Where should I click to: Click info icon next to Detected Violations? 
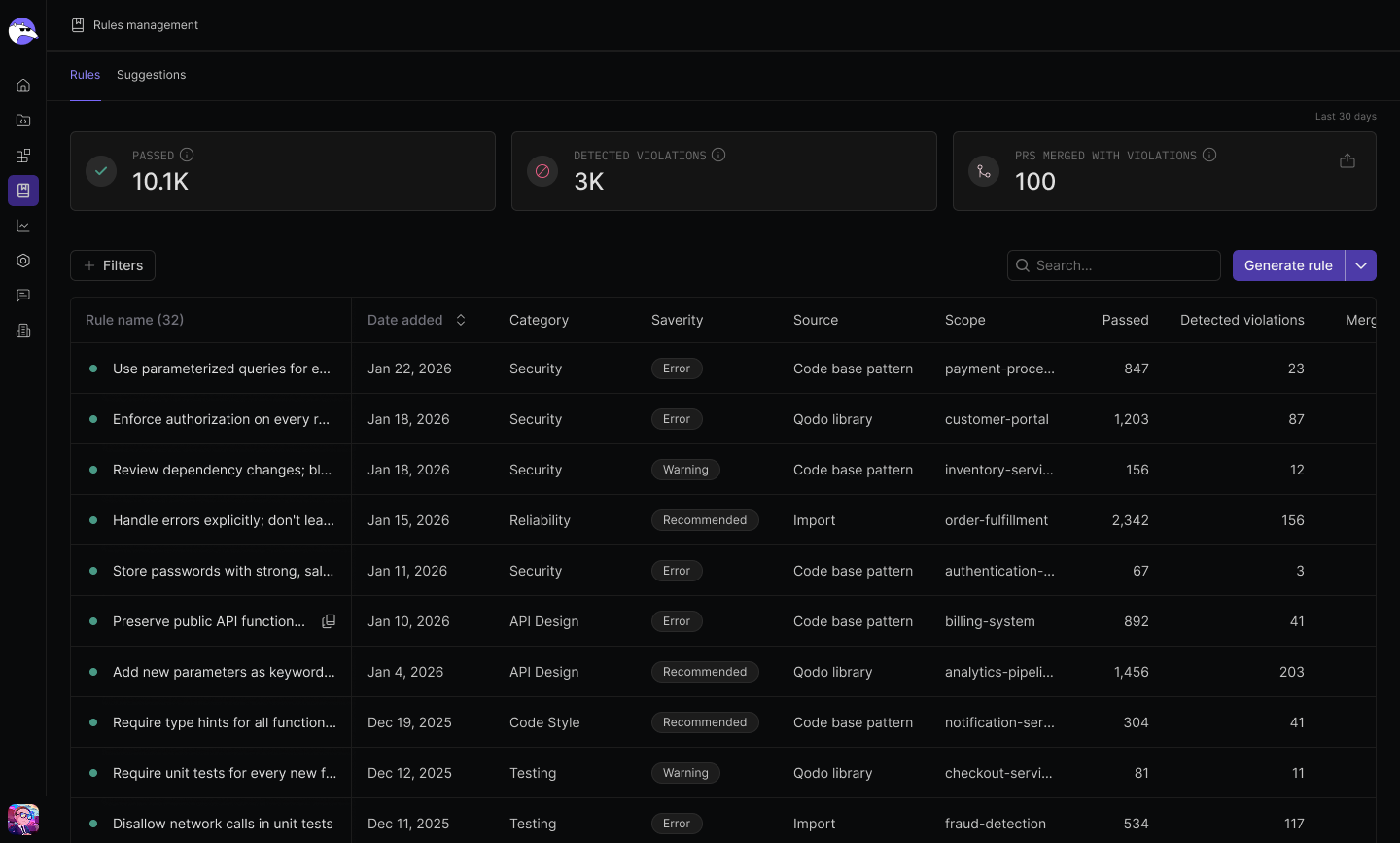point(718,155)
